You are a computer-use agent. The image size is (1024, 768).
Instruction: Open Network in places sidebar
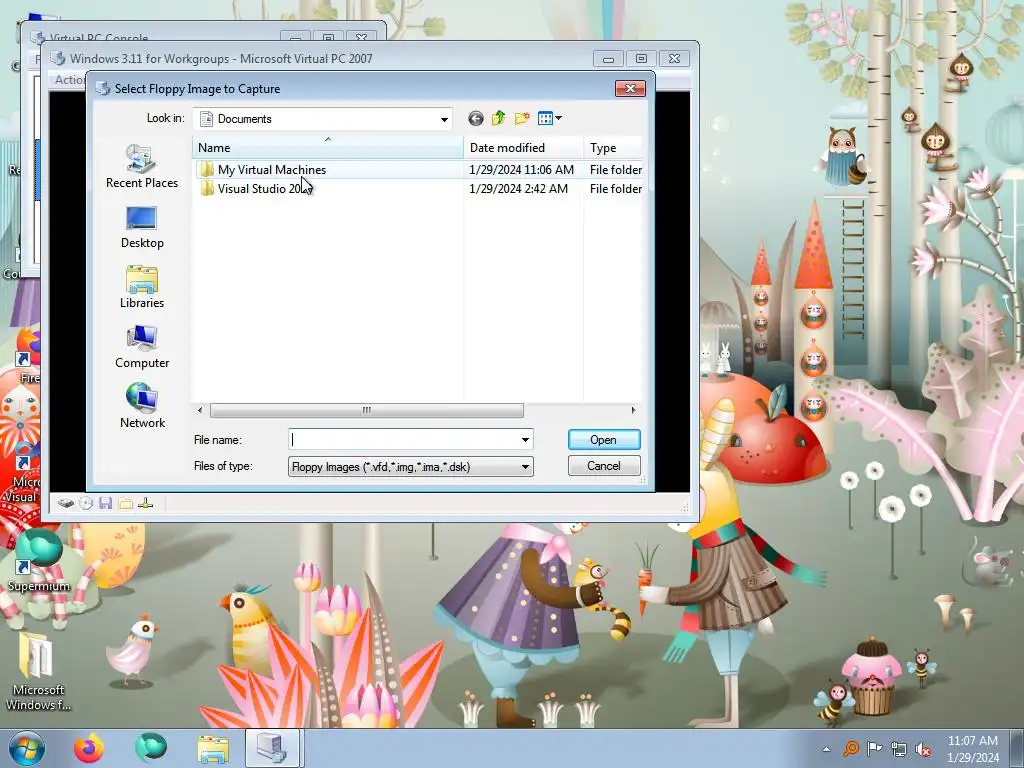coord(142,406)
